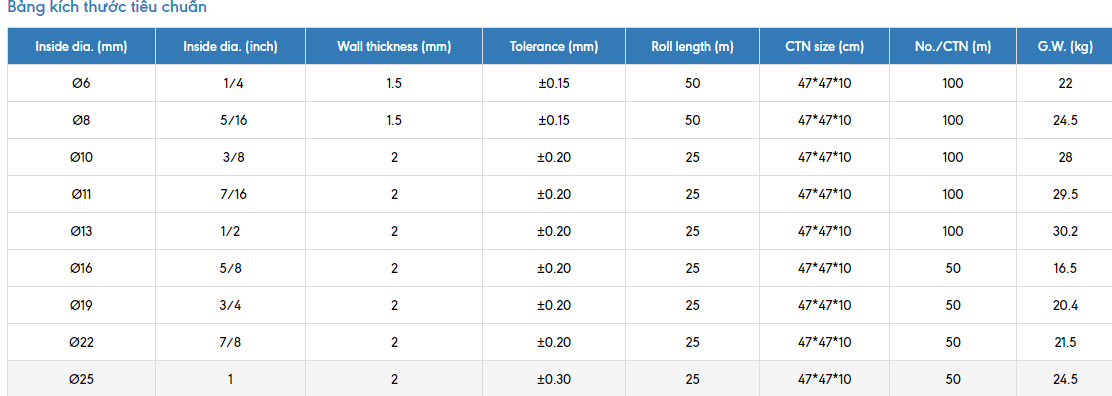
Task: Select the ±0.30 tolerance cell
Action: click(554, 378)
